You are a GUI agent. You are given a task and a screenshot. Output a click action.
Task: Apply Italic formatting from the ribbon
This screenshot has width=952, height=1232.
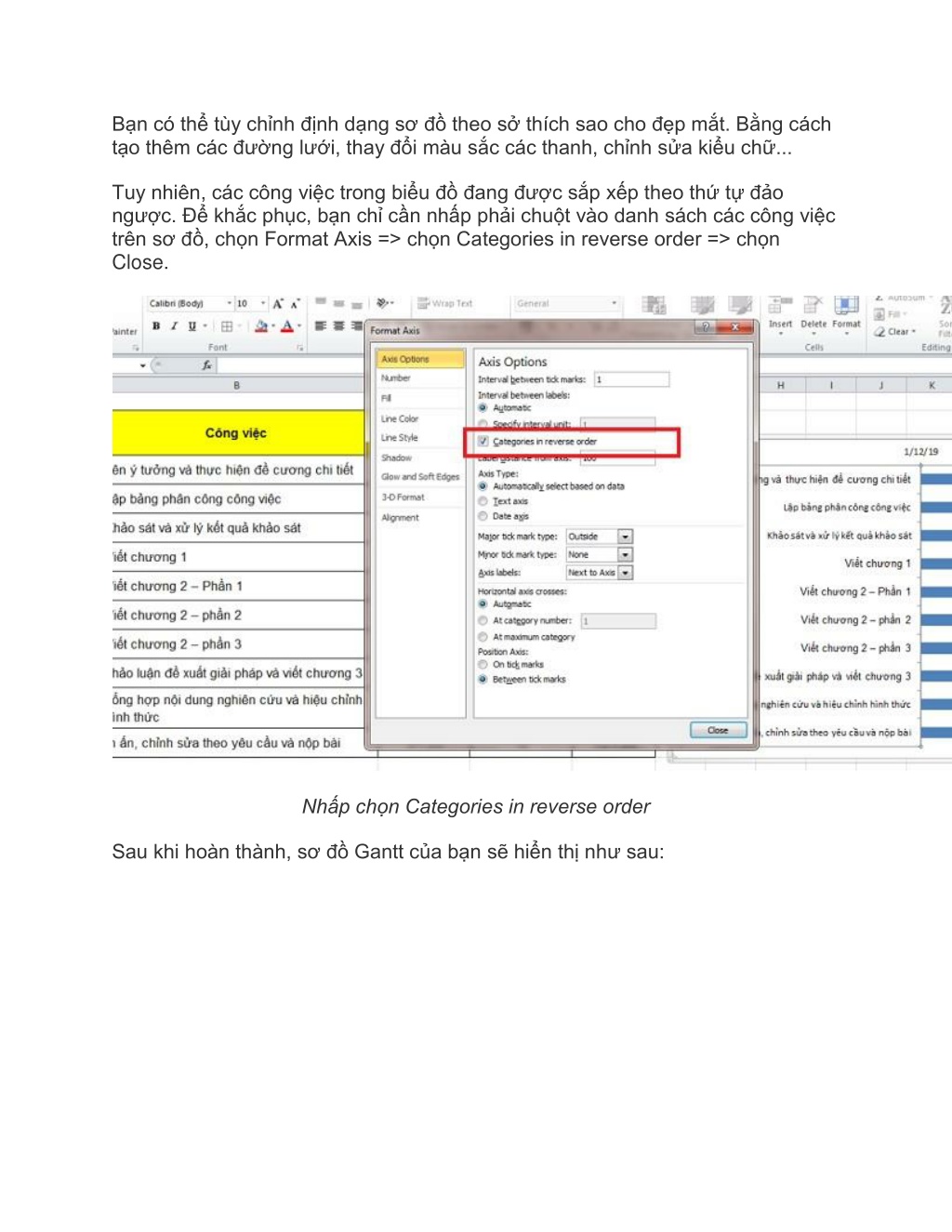[x=174, y=325]
